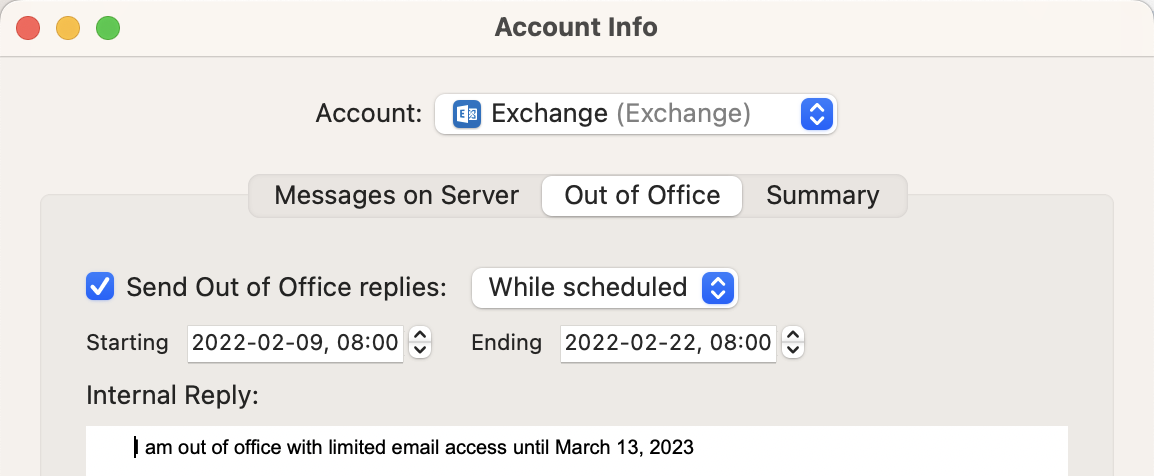Uncheck Send Out of Office replies
The width and height of the screenshot is (1154, 476).
coord(100,287)
